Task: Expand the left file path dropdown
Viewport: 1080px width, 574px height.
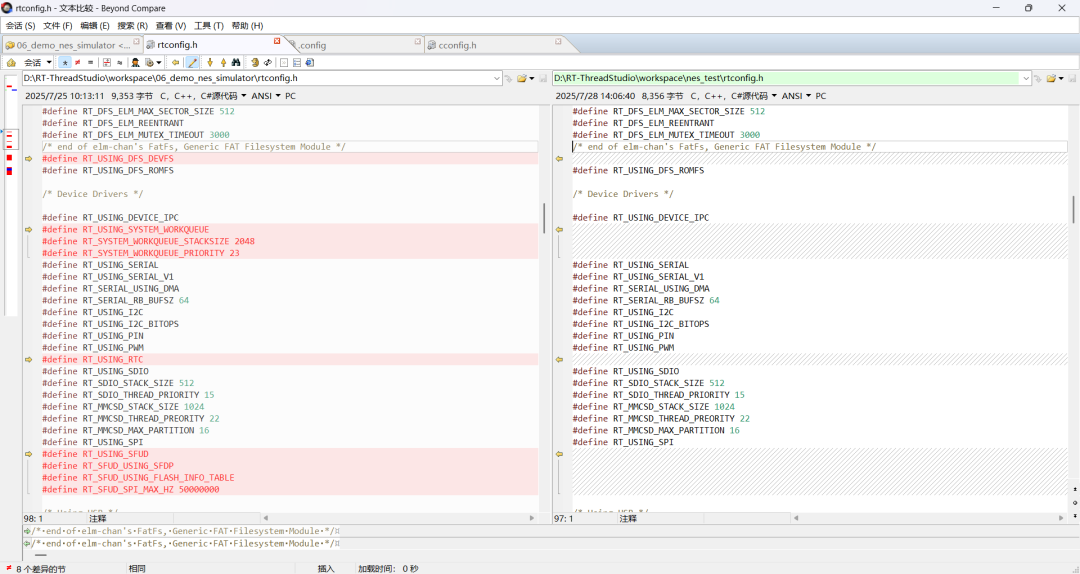Action: pyautogui.click(x=497, y=78)
